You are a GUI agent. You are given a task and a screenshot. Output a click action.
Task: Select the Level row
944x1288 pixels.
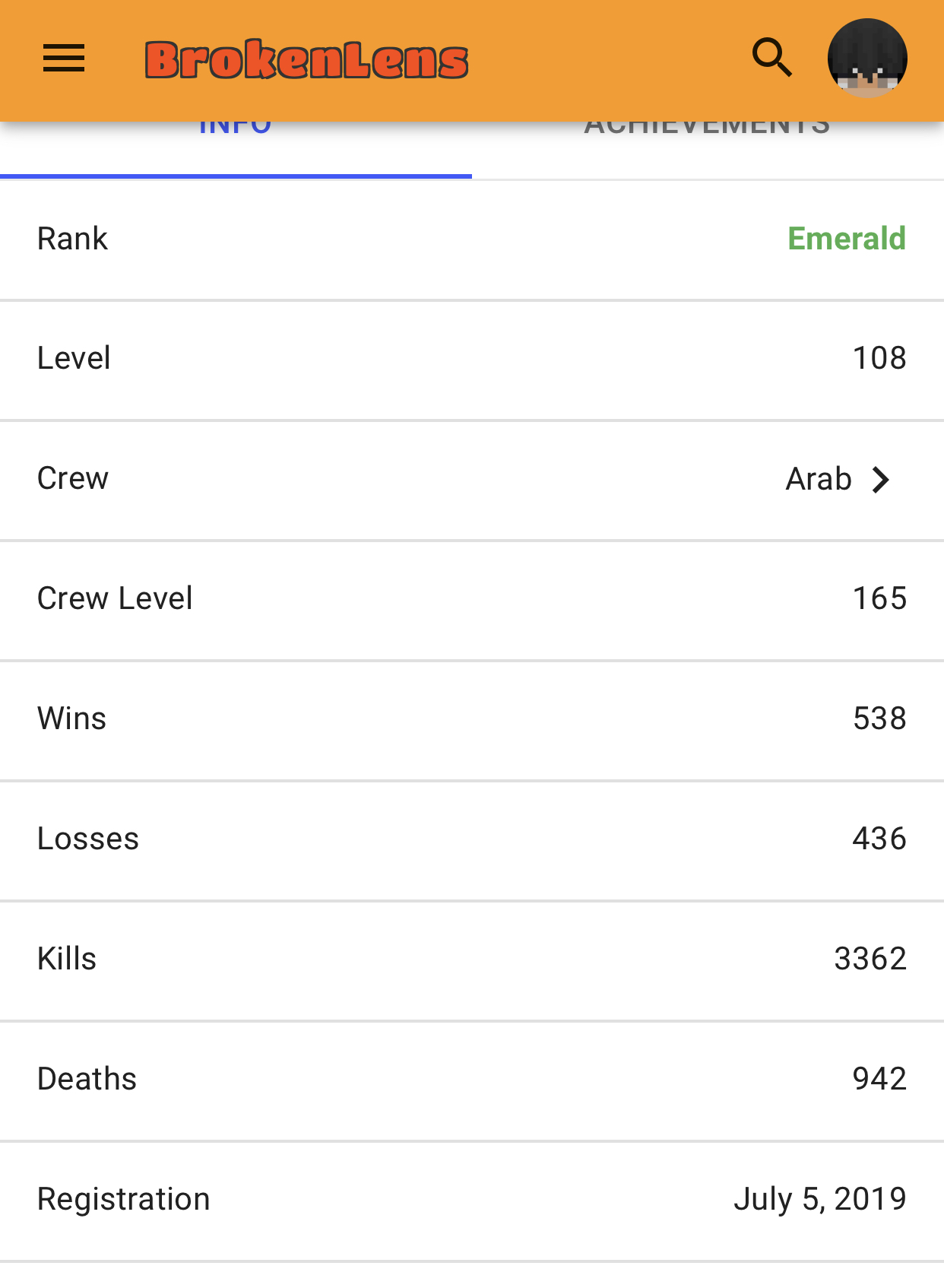point(472,359)
